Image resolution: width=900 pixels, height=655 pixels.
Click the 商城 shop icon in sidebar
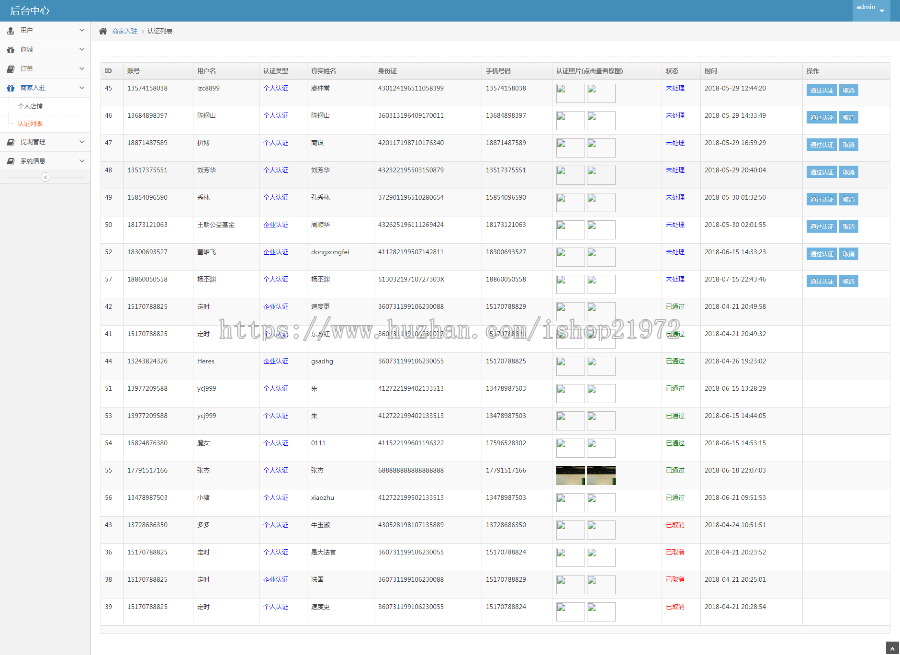11,50
